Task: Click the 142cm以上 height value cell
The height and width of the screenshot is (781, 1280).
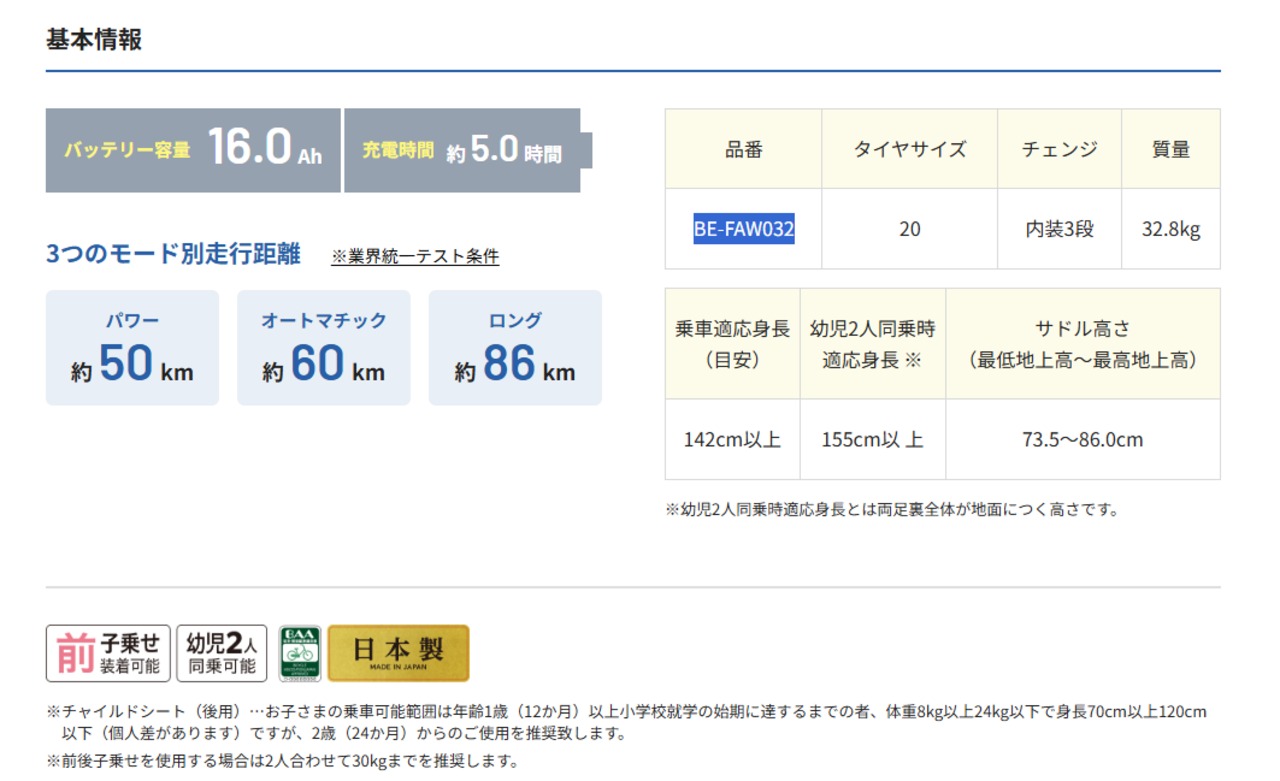Action: pyautogui.click(x=732, y=440)
